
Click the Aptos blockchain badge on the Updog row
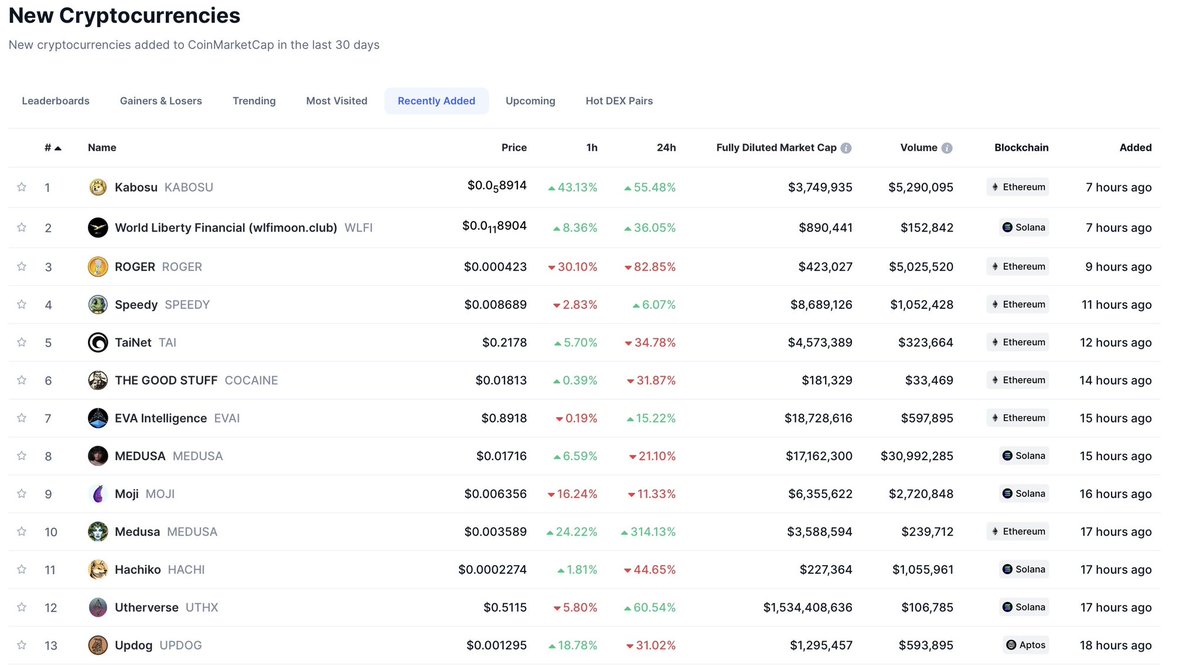point(1025,645)
